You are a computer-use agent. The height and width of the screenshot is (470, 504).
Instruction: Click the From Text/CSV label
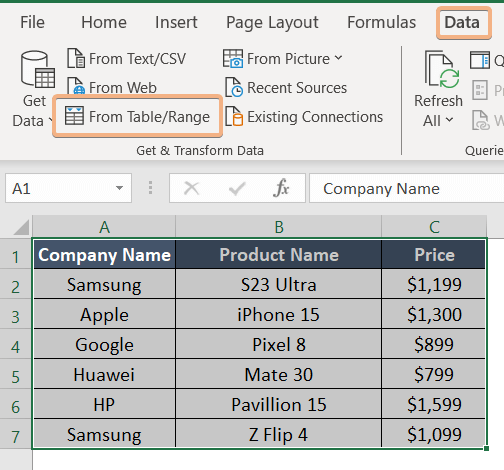(137, 59)
